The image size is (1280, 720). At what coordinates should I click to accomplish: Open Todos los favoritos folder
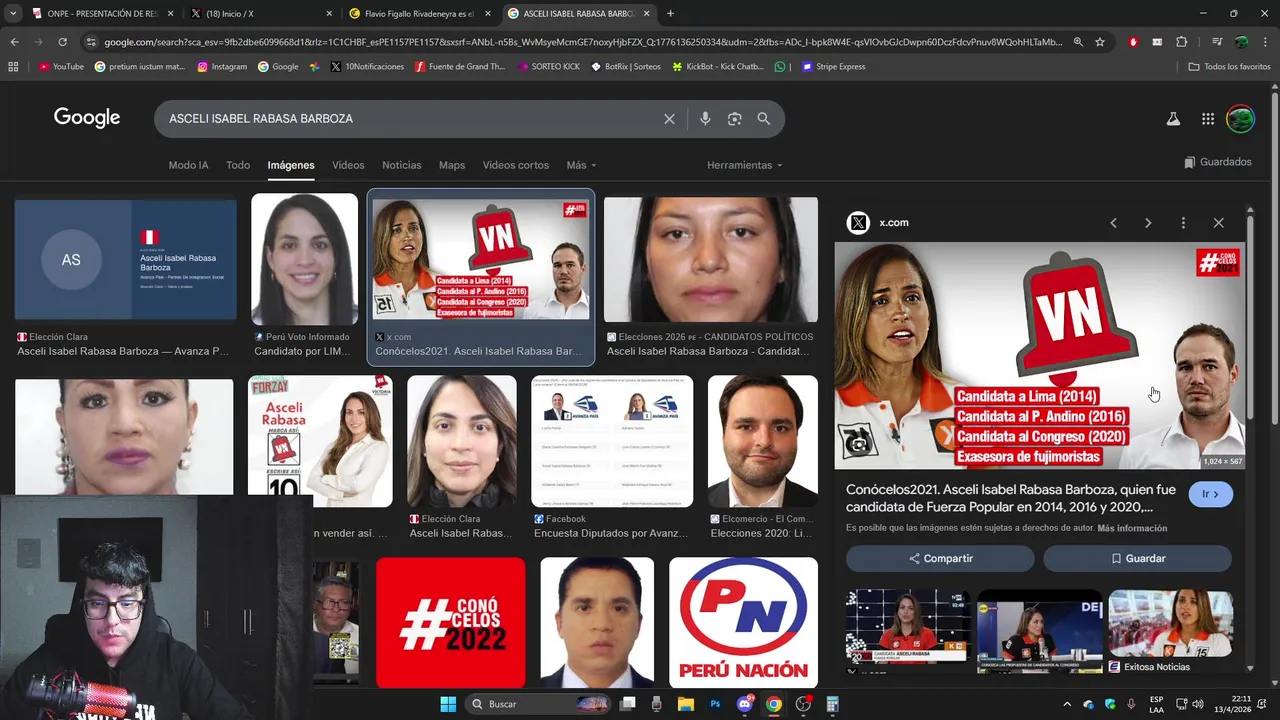pos(1229,67)
